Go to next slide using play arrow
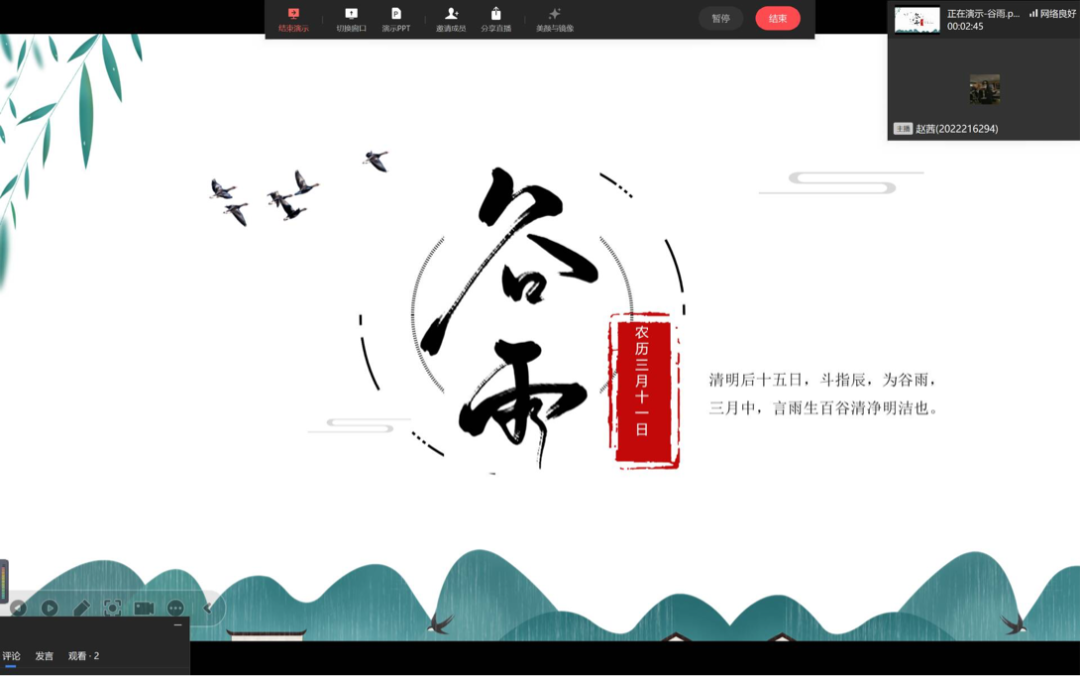 (49, 608)
